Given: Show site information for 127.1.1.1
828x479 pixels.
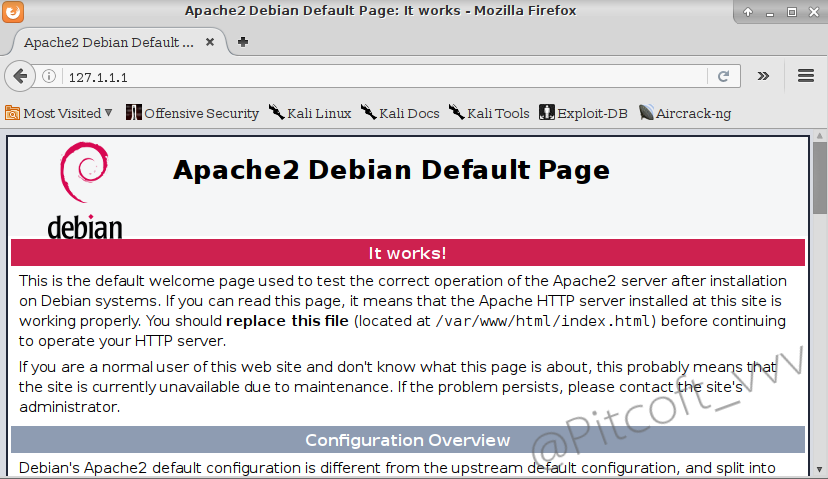Looking at the screenshot, I should [49, 77].
